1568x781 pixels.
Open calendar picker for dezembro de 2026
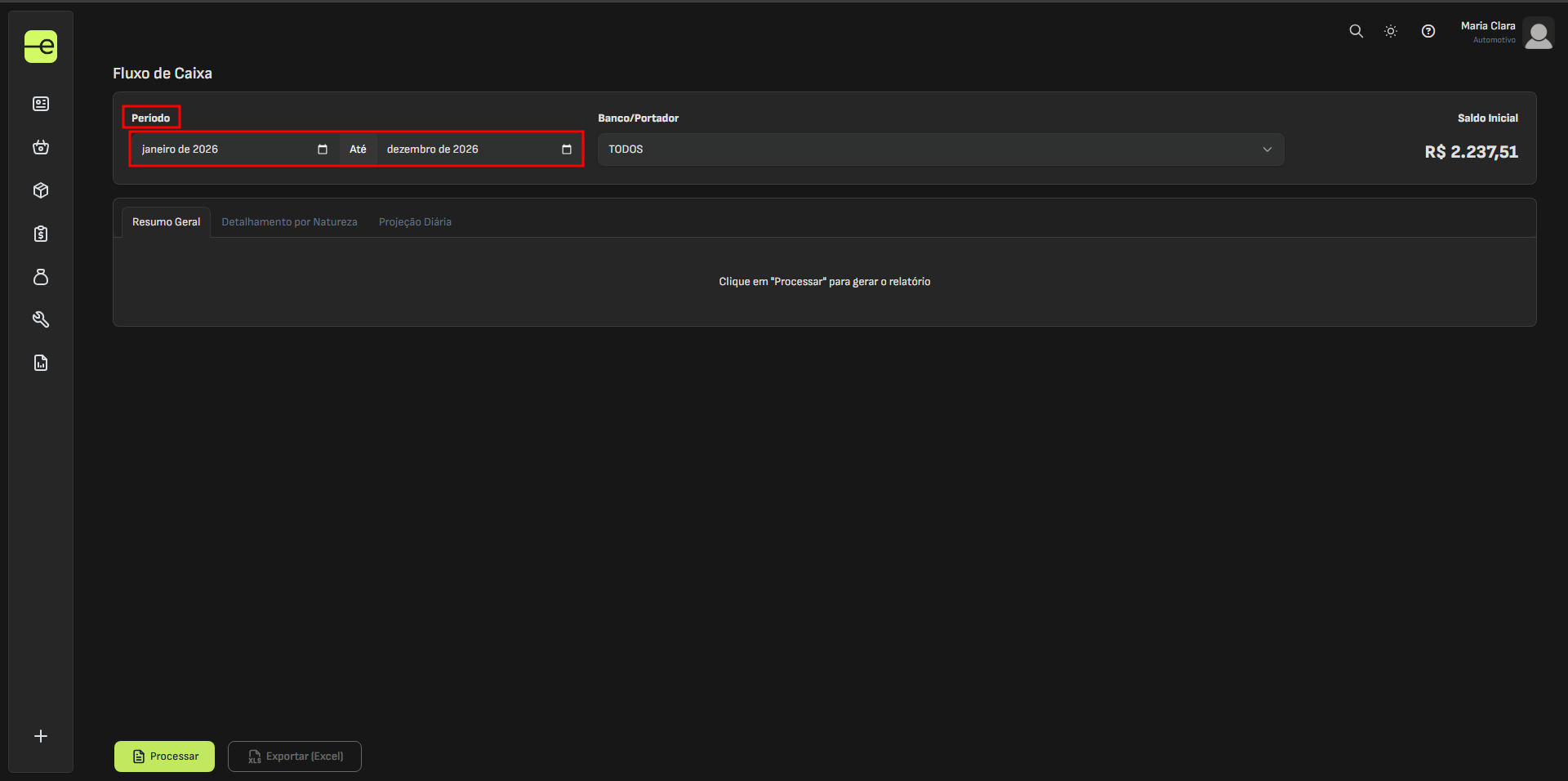pos(567,150)
